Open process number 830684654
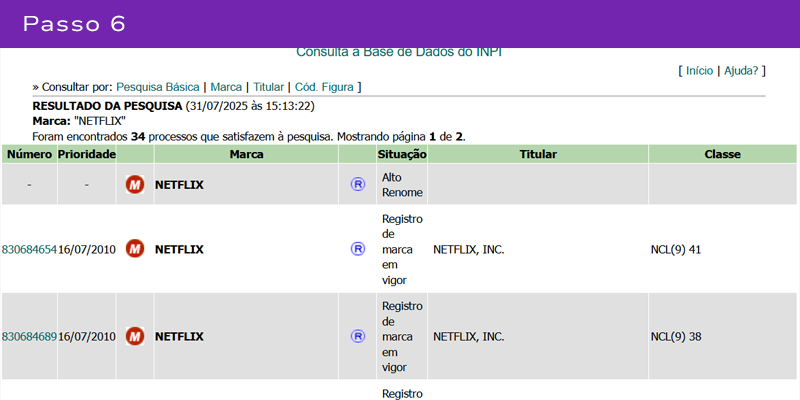Image resolution: width=800 pixels, height=400 pixels. (x=29, y=249)
